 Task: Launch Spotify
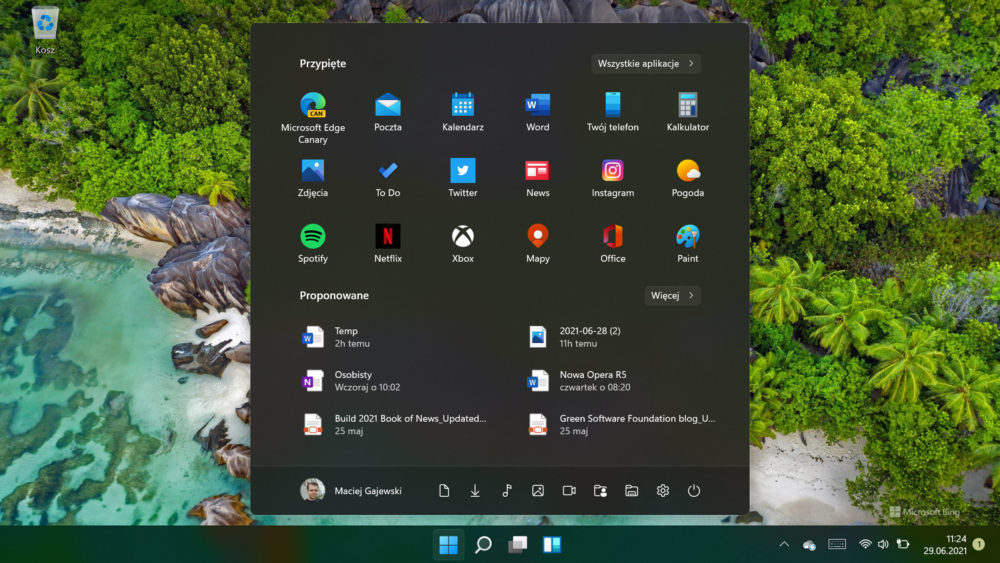(x=312, y=244)
